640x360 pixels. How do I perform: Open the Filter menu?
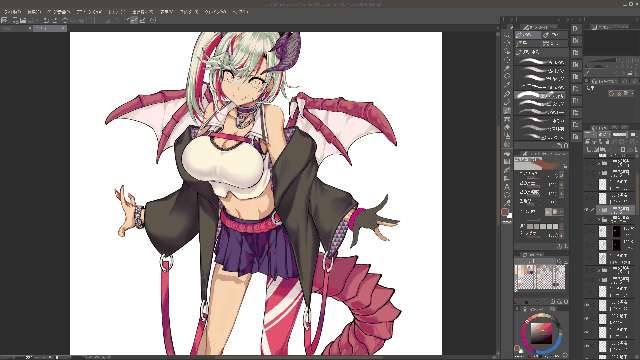(x=189, y=12)
